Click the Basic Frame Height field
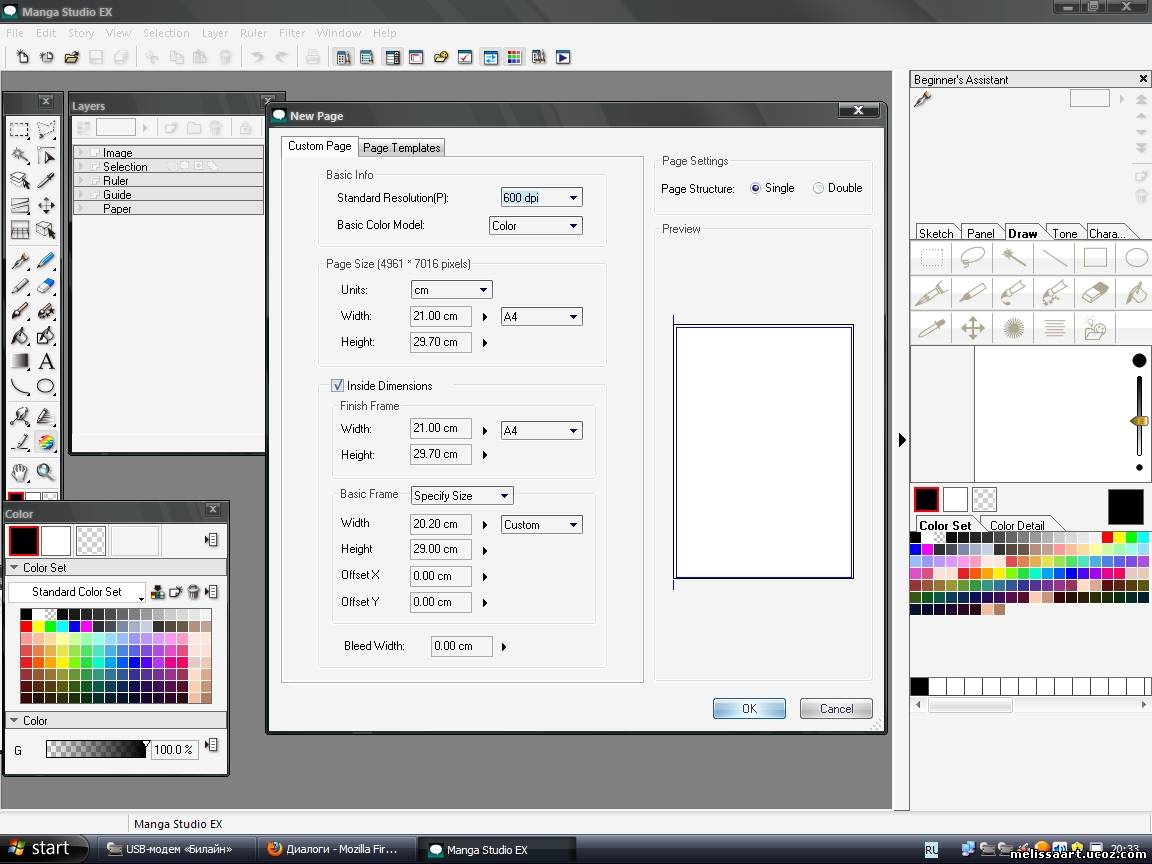This screenshot has width=1152, height=864. [x=440, y=550]
